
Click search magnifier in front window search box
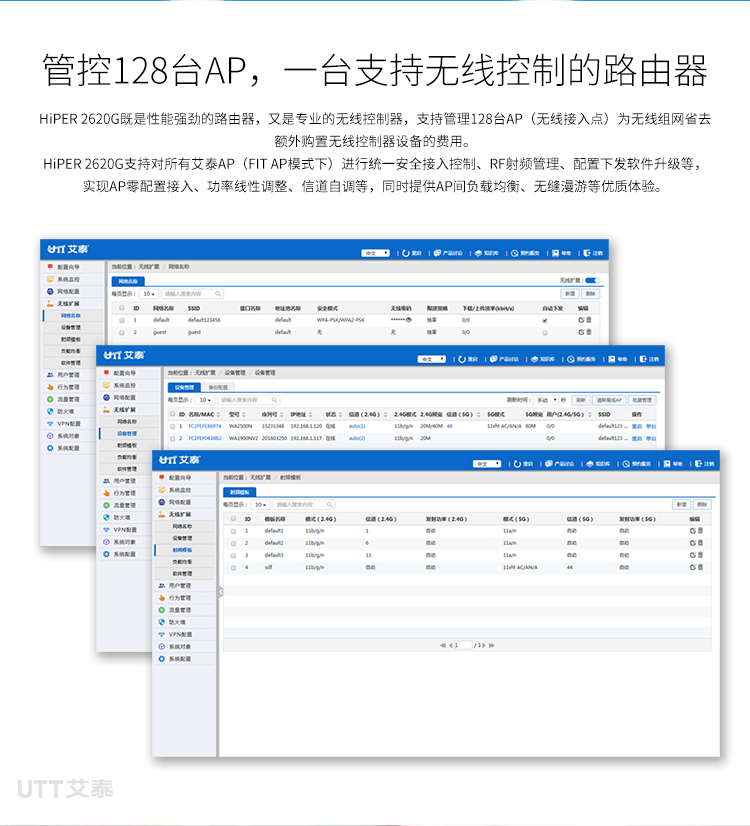tap(329, 505)
